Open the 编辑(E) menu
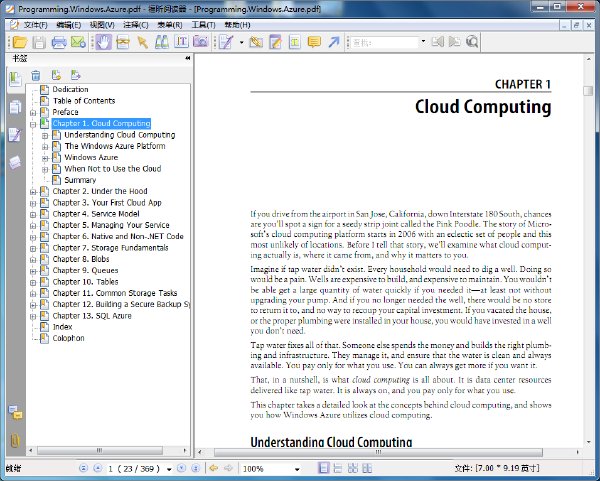This screenshot has height=481, width=600. pyautogui.click(x=68, y=25)
